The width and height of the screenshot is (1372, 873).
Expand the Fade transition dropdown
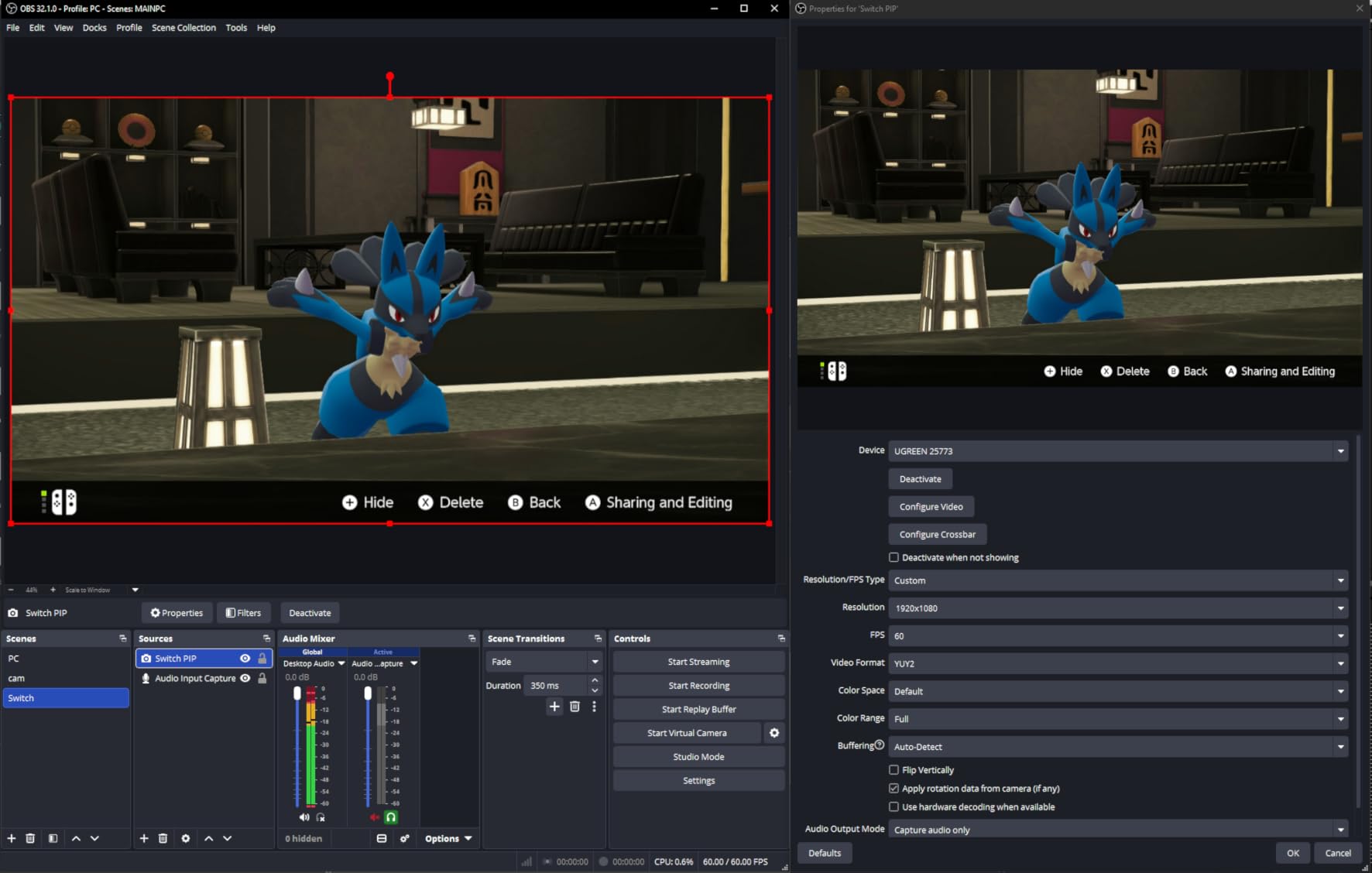coord(544,662)
